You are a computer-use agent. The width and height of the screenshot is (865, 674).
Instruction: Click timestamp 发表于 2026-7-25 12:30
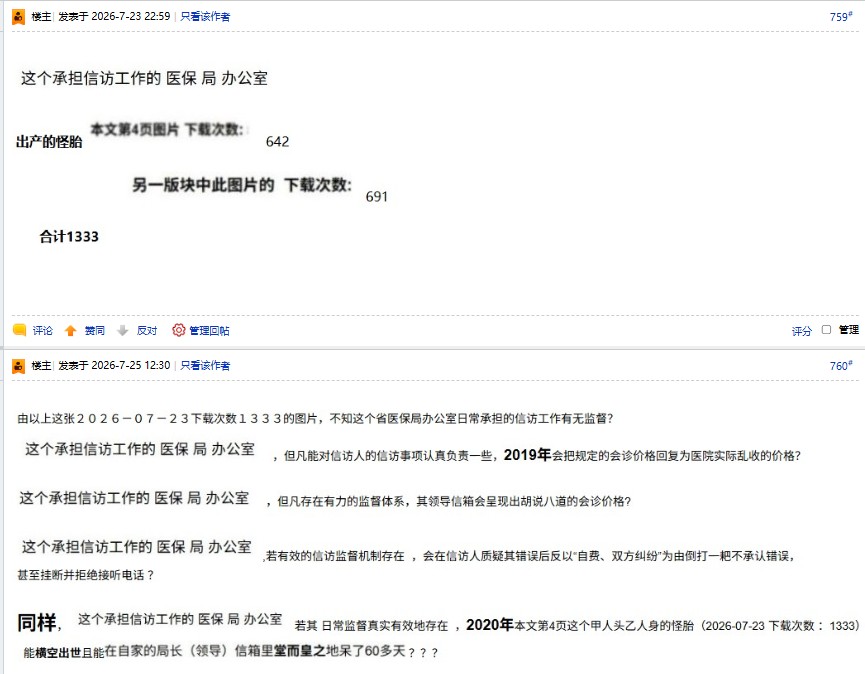click(x=114, y=365)
